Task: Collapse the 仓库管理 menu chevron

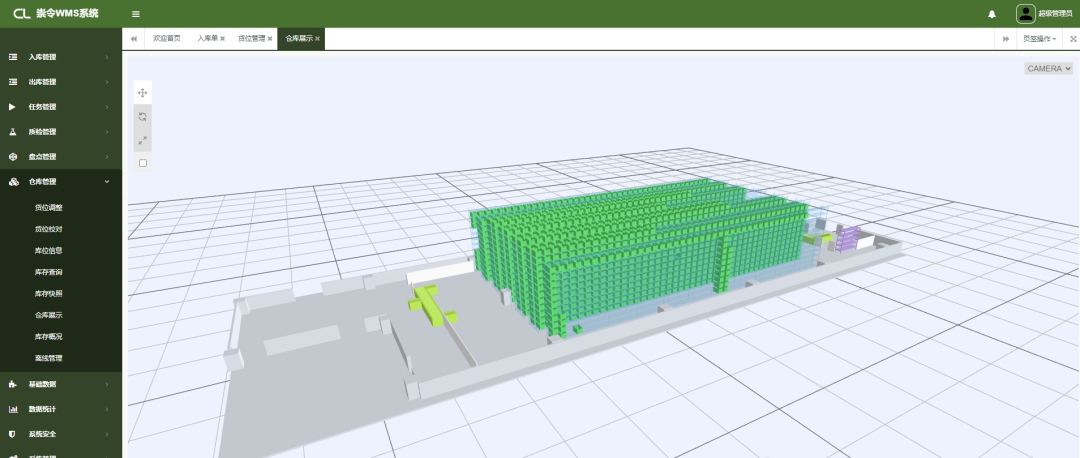Action: pos(107,182)
